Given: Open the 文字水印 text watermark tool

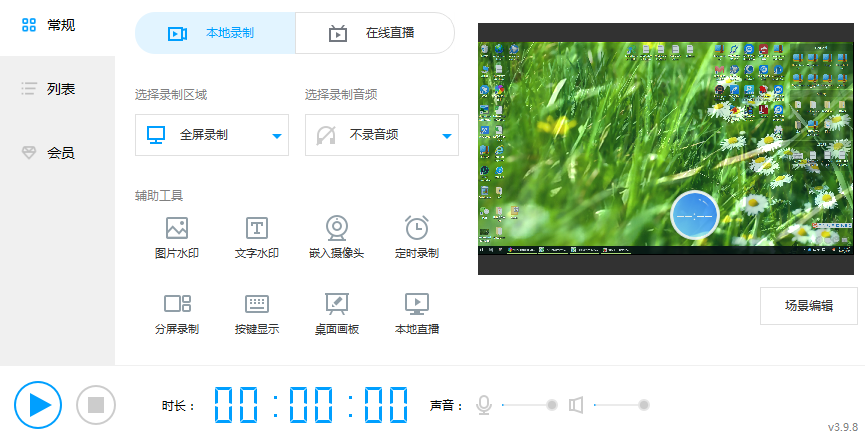Looking at the screenshot, I should point(257,238).
